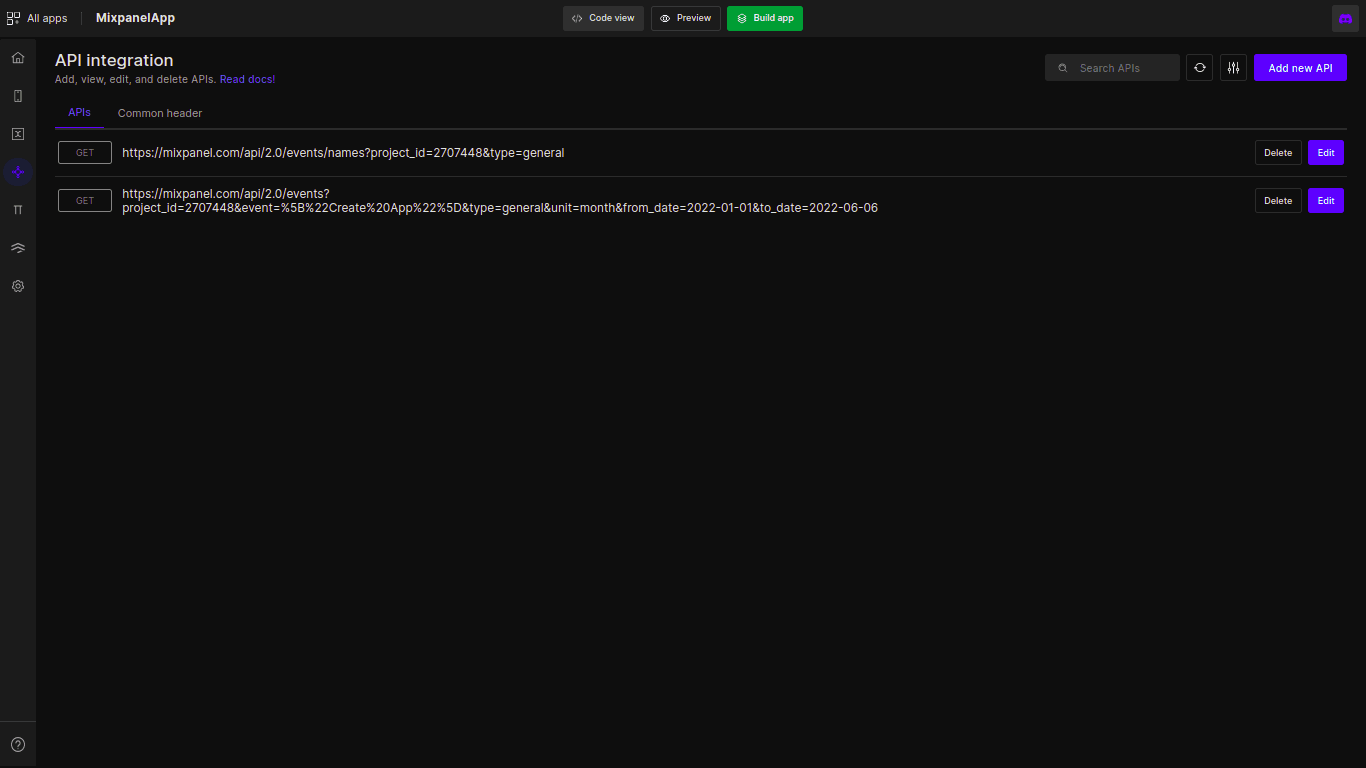The height and width of the screenshot is (768, 1366).
Task: Click inside the Search APIs field
Action: pyautogui.click(x=1112, y=67)
